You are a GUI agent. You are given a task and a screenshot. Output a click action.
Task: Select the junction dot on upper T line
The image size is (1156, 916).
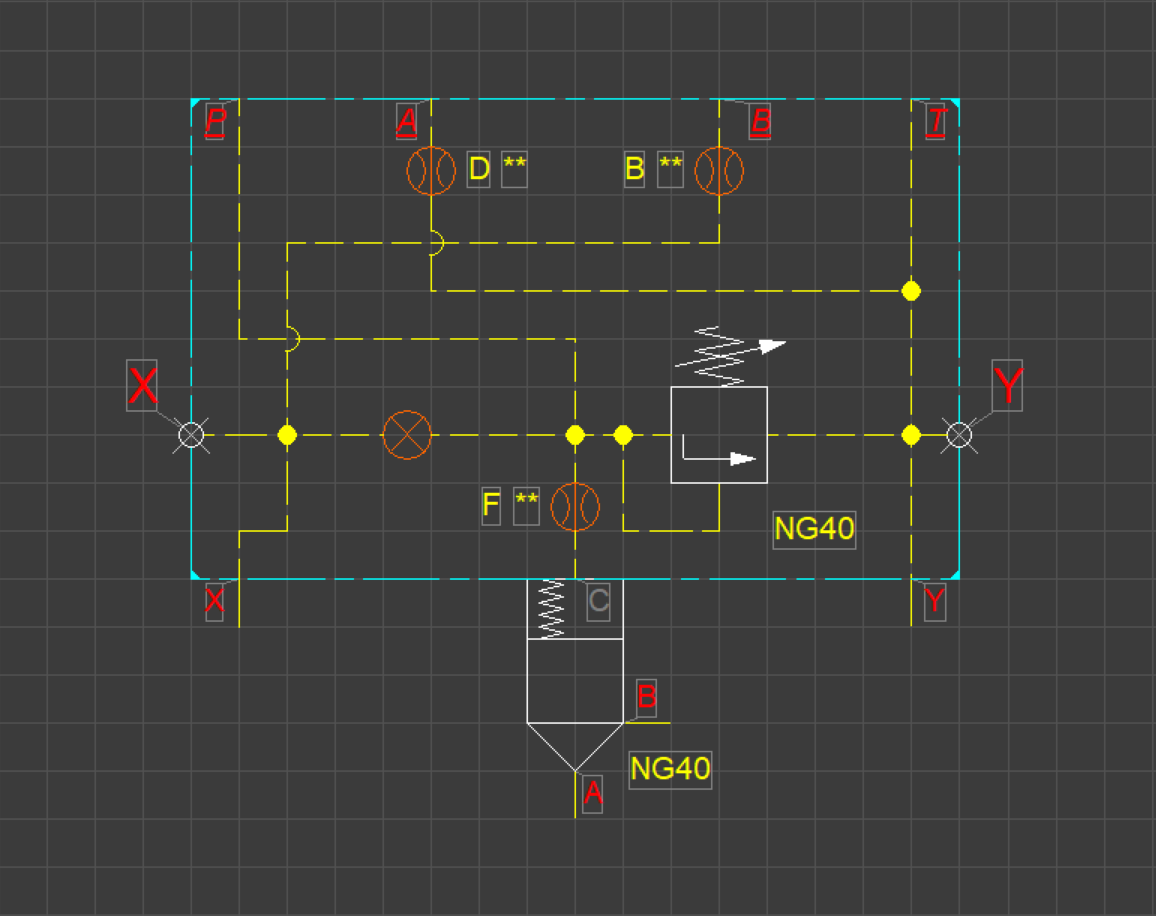(x=911, y=291)
